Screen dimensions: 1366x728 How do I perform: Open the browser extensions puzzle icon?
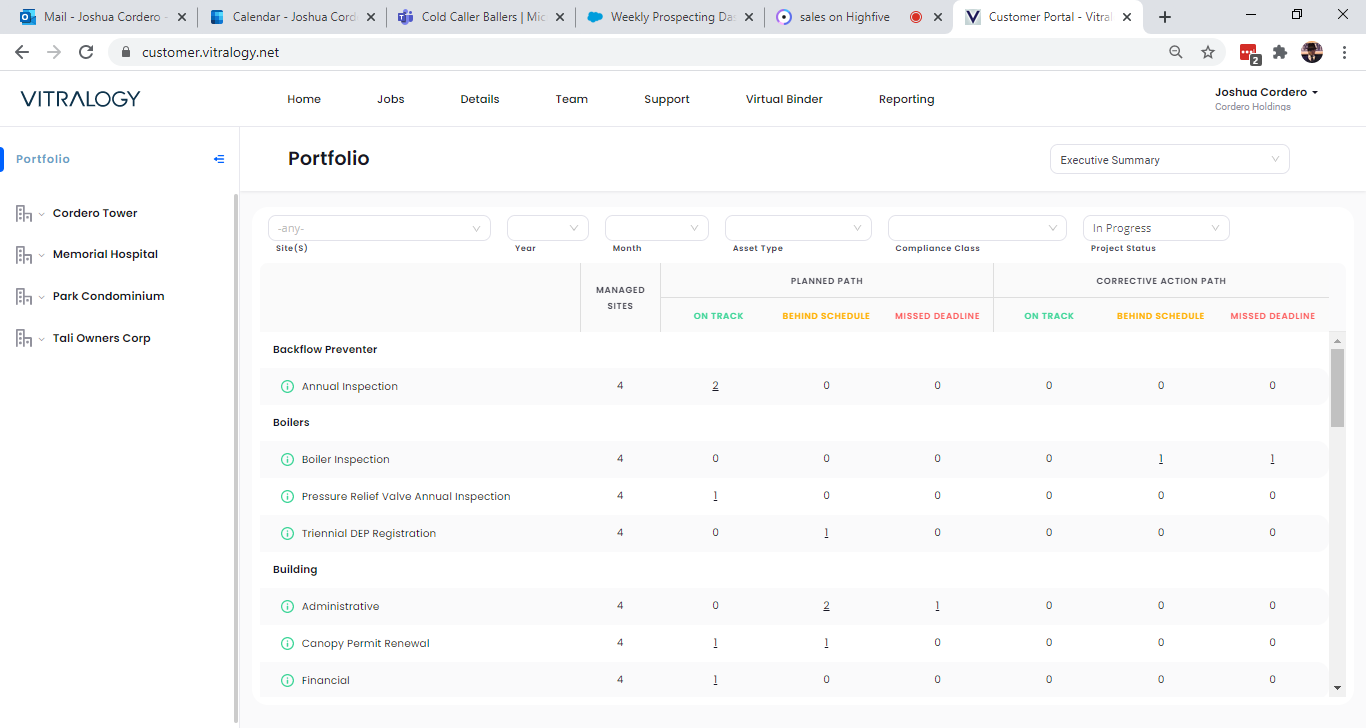point(1279,52)
